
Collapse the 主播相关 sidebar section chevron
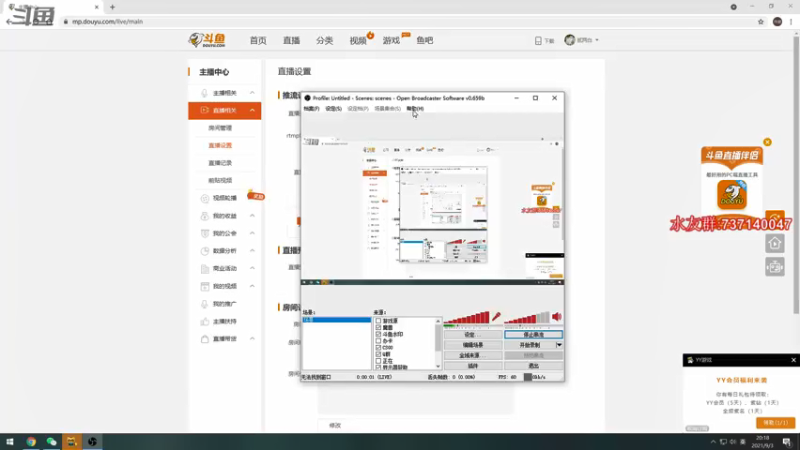252,93
